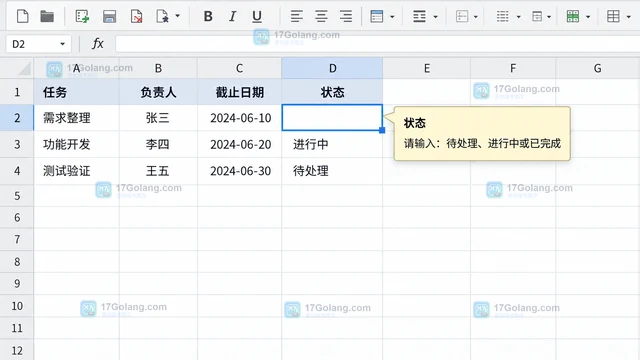Align cell text to the left

(297, 16)
